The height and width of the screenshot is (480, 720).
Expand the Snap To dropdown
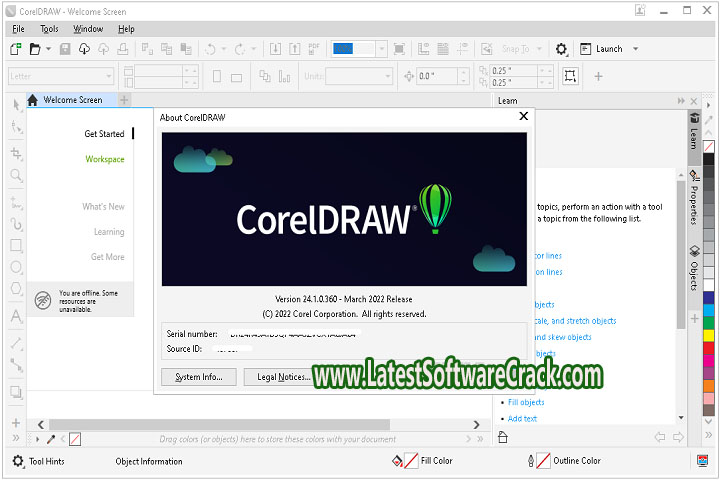(x=540, y=49)
